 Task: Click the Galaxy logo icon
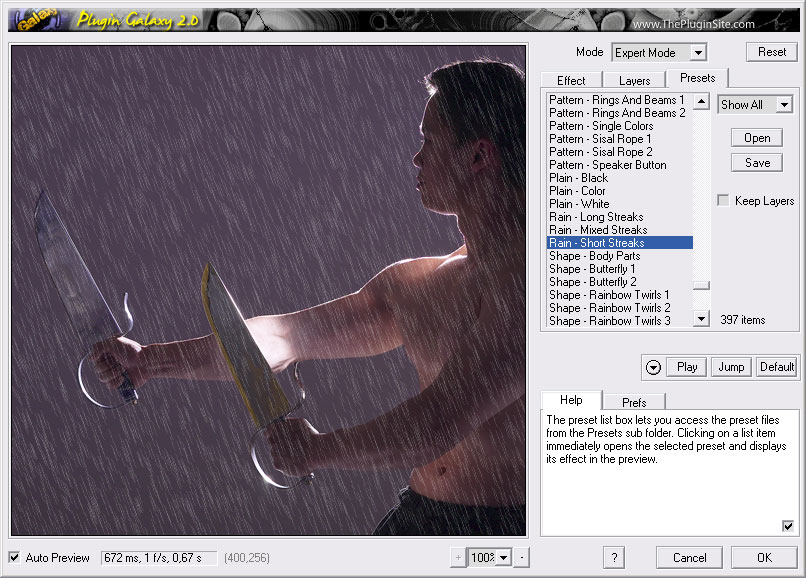[x=36, y=20]
